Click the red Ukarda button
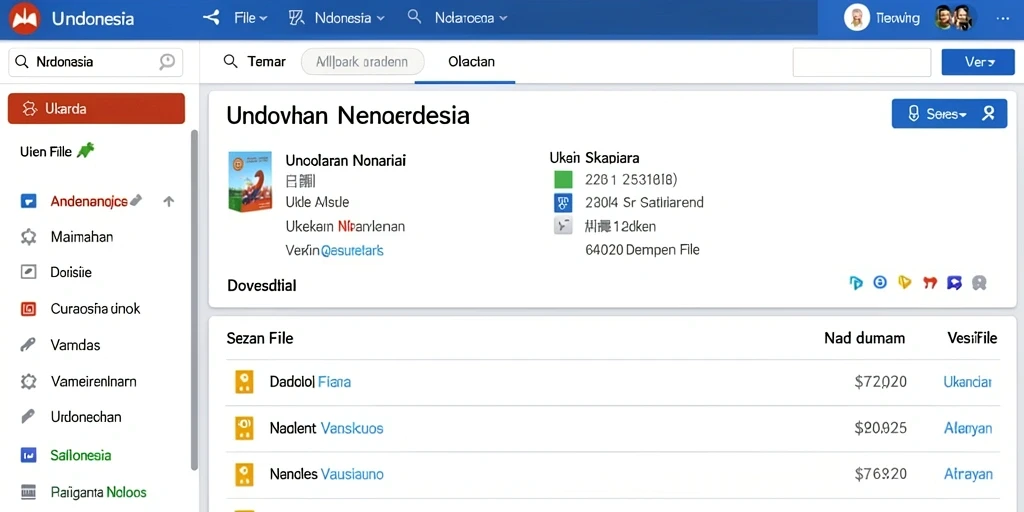The width and height of the screenshot is (1024, 512). coord(97,108)
